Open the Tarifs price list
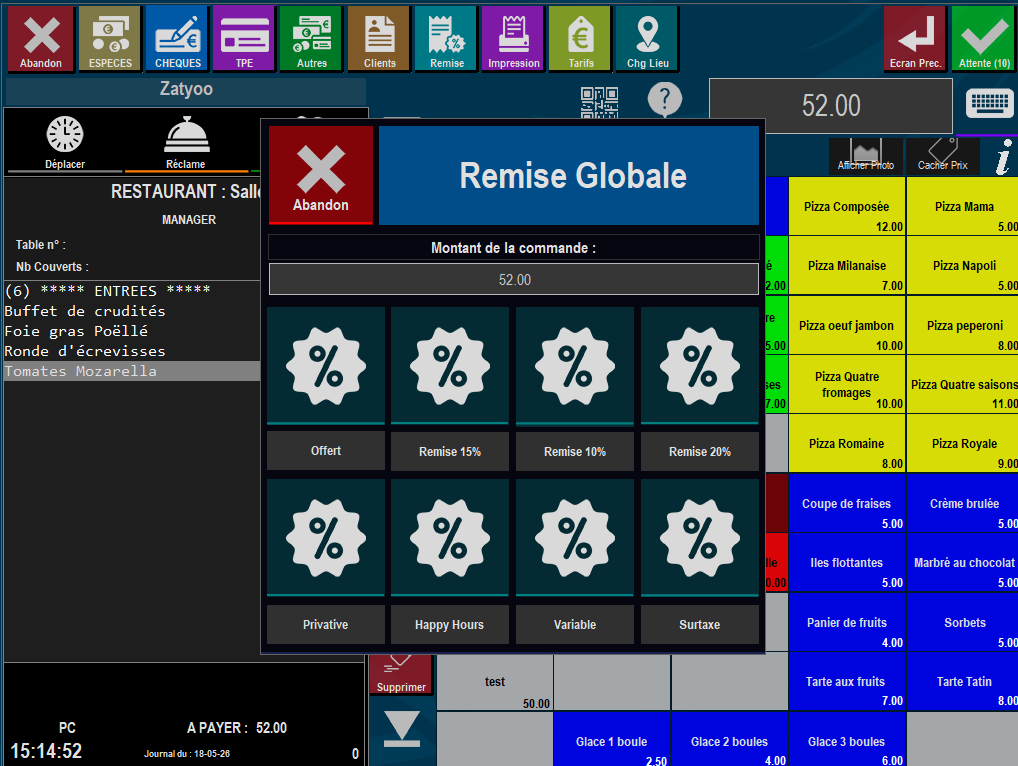Screen dimensions: 1018x766 pos(580,39)
